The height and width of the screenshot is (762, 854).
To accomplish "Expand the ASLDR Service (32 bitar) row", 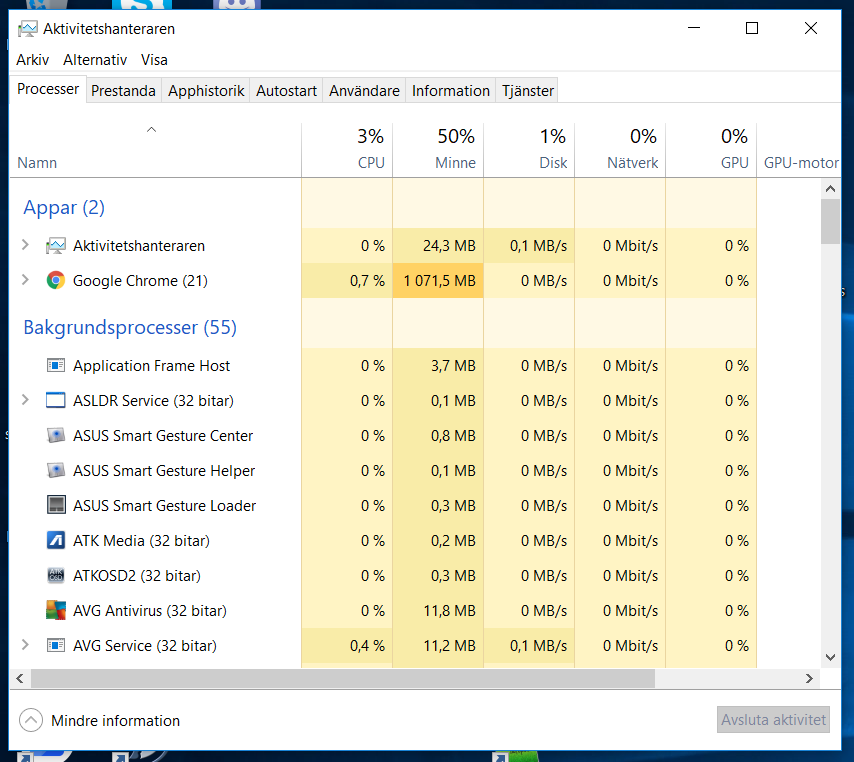I will pyautogui.click(x=25, y=400).
